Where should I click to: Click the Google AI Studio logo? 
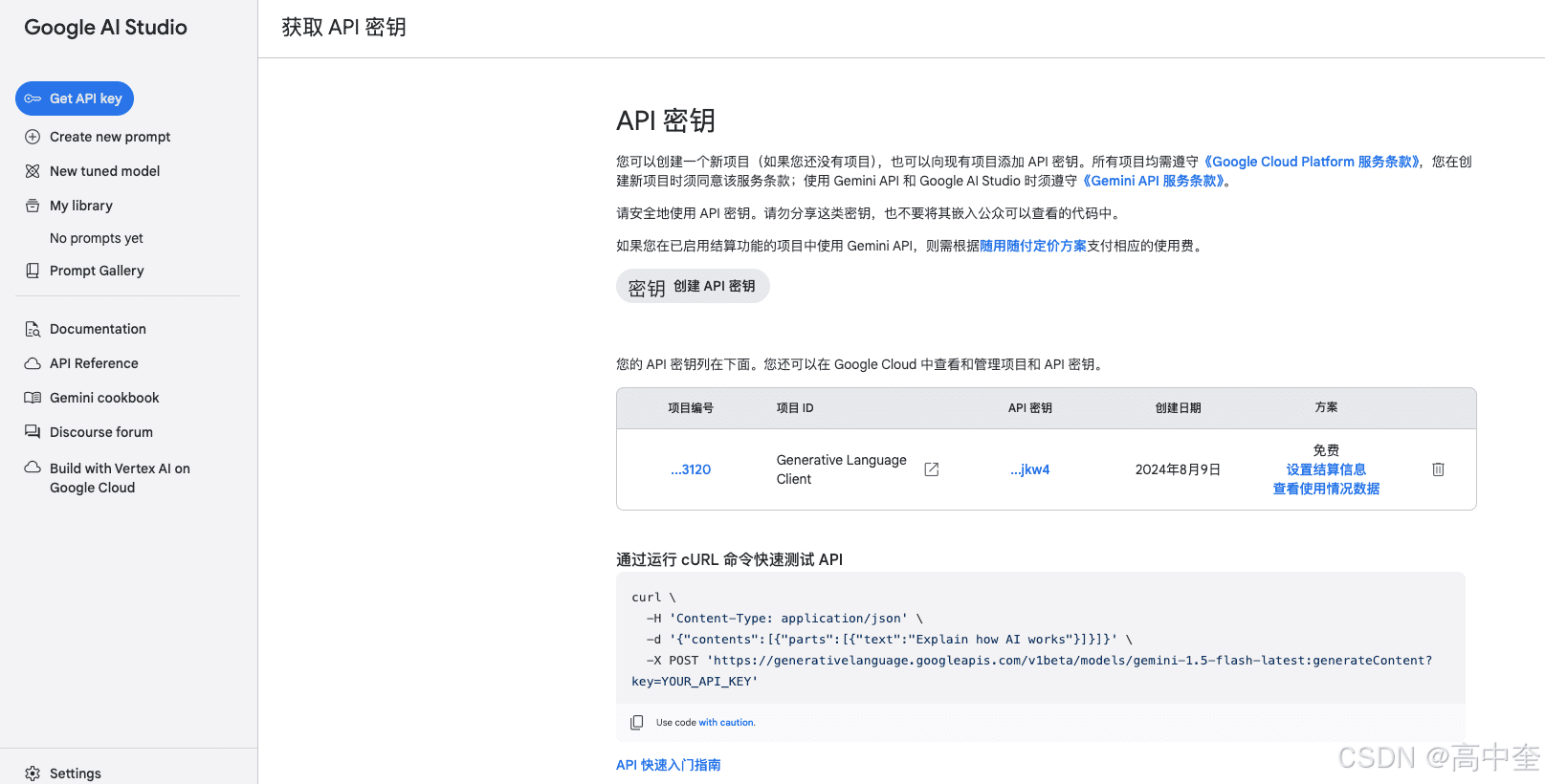tap(106, 28)
